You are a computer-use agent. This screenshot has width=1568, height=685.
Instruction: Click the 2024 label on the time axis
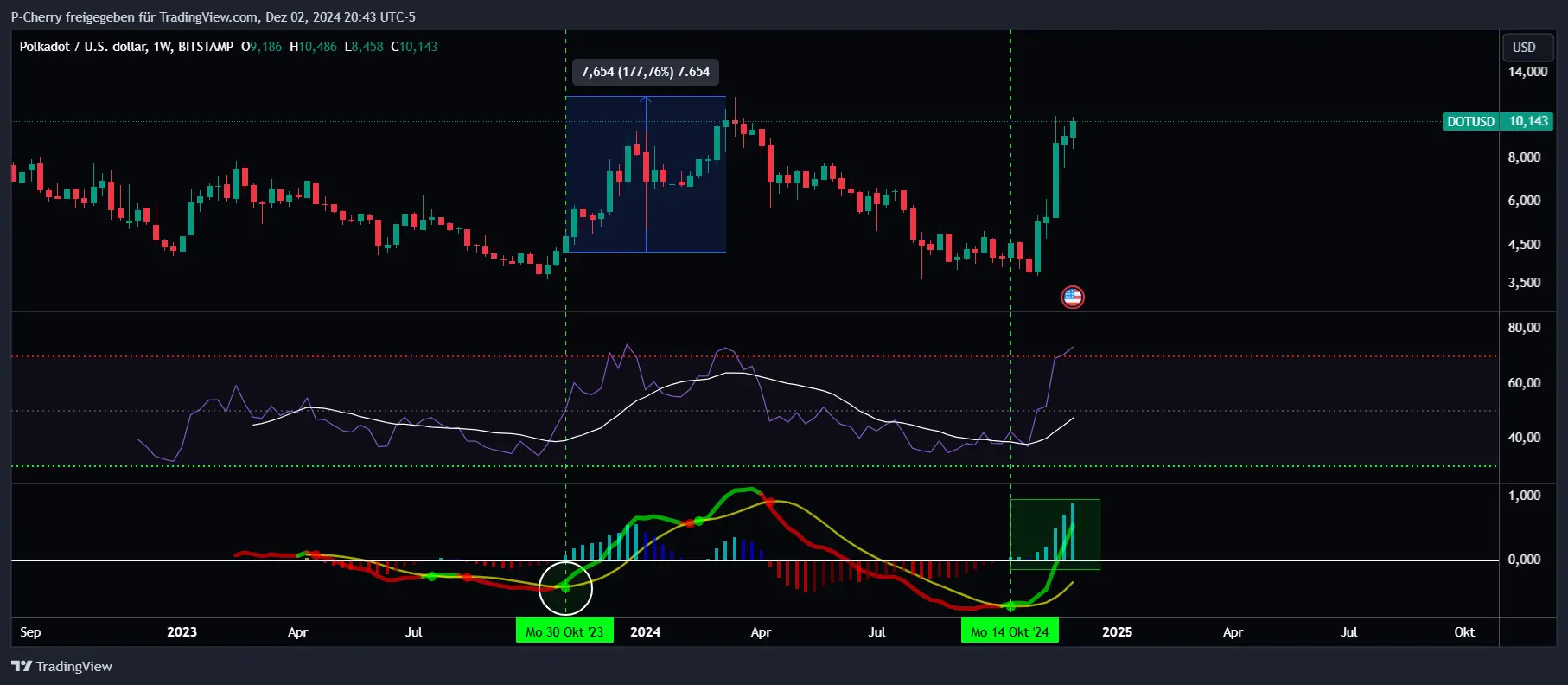tap(645, 632)
